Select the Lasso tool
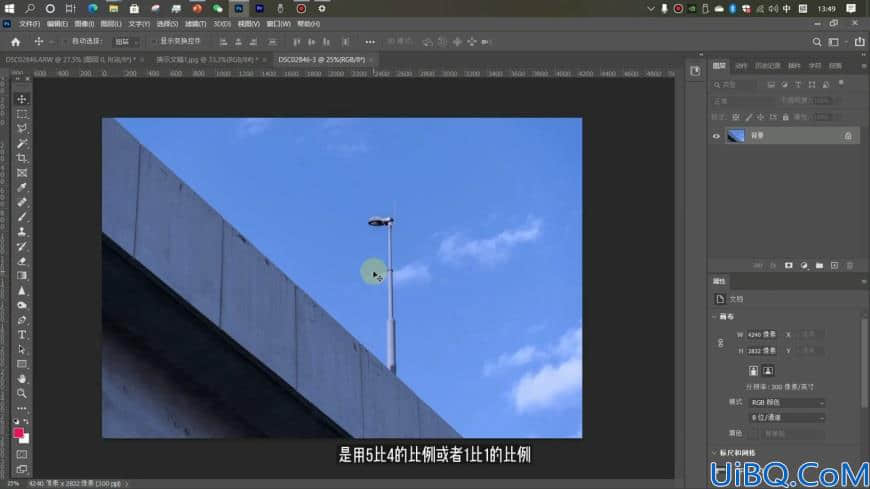This screenshot has width=870, height=489. 22,129
